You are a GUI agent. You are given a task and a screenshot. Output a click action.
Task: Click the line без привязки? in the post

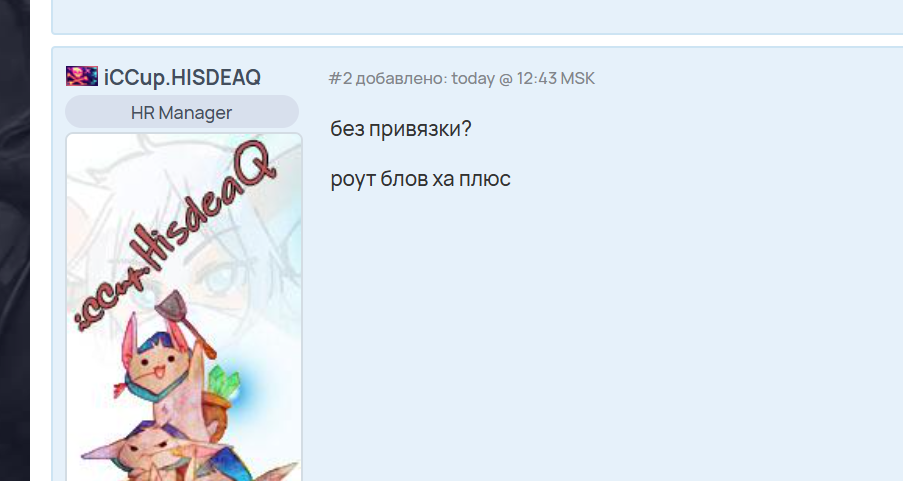pyautogui.click(x=401, y=128)
